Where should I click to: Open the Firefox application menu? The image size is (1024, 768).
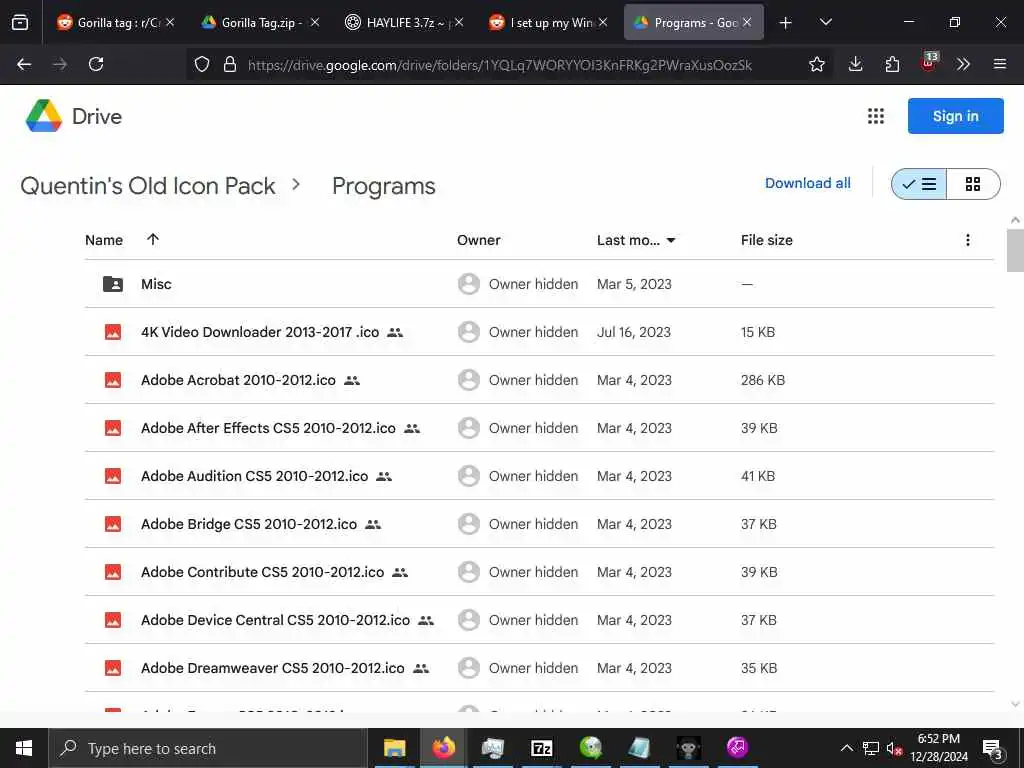coord(1000,64)
